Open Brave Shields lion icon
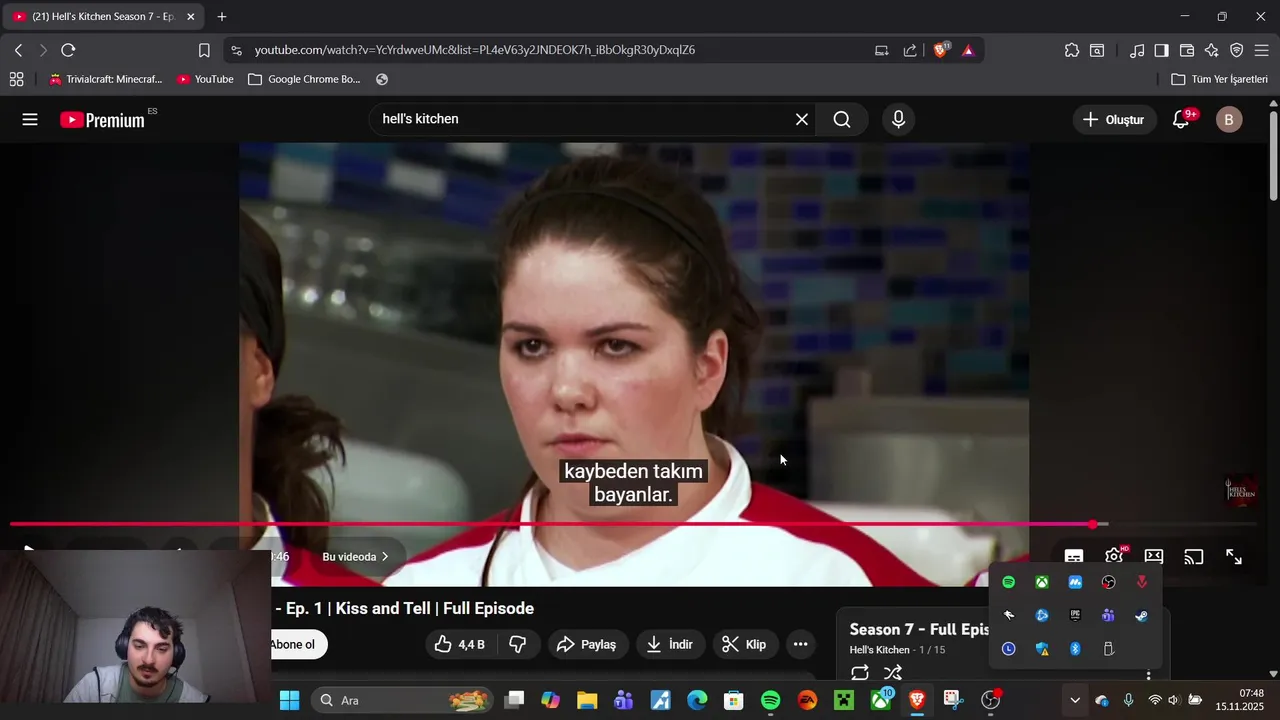The width and height of the screenshot is (1280, 720). tap(941, 50)
